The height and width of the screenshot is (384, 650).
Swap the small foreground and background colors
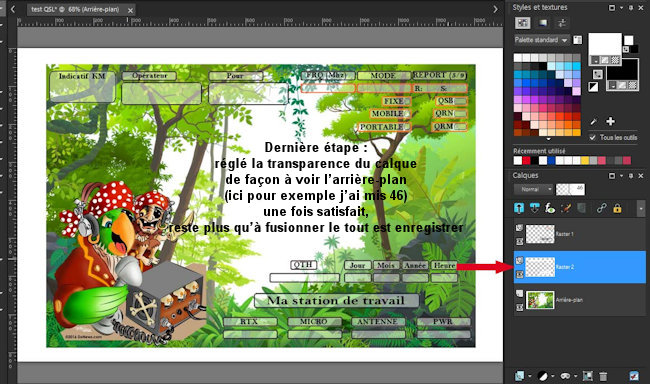626,49
